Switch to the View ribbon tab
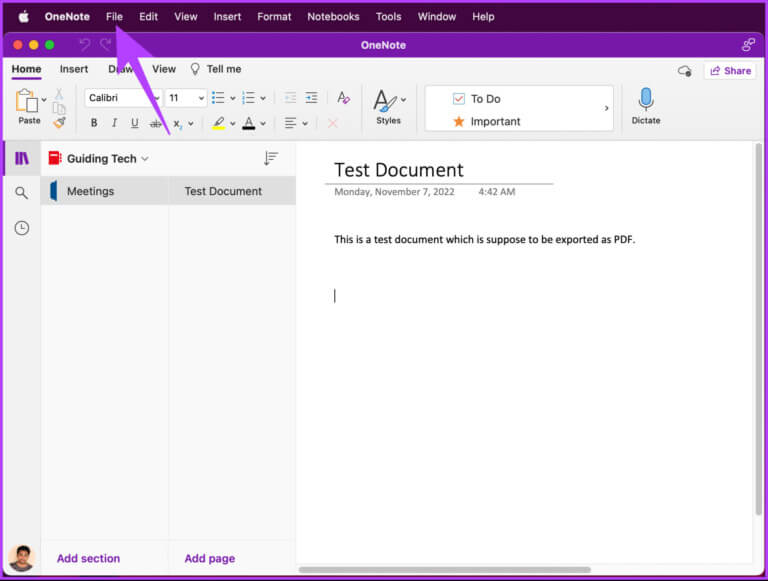The image size is (768, 581). click(x=164, y=69)
